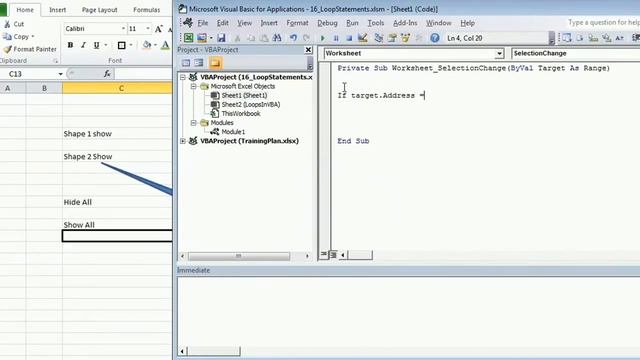Open the Help menu
Image resolution: width=640 pixels, height=360 pixels.
pyautogui.click(x=467, y=23)
